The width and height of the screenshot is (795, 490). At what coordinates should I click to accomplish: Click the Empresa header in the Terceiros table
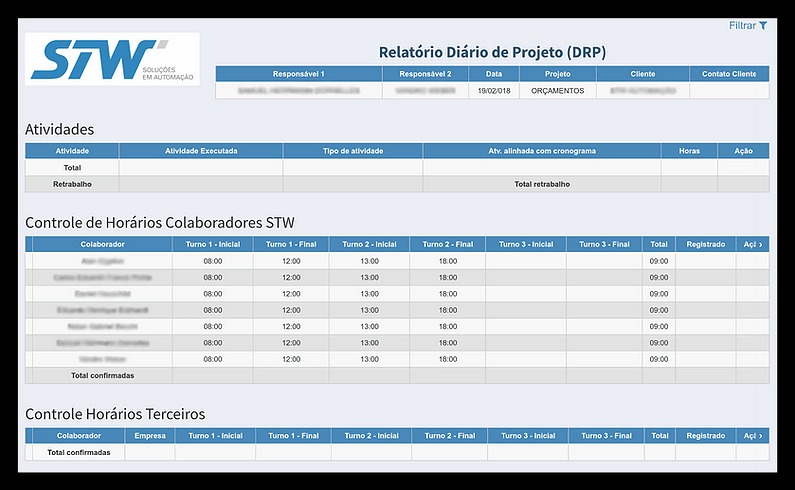point(150,436)
